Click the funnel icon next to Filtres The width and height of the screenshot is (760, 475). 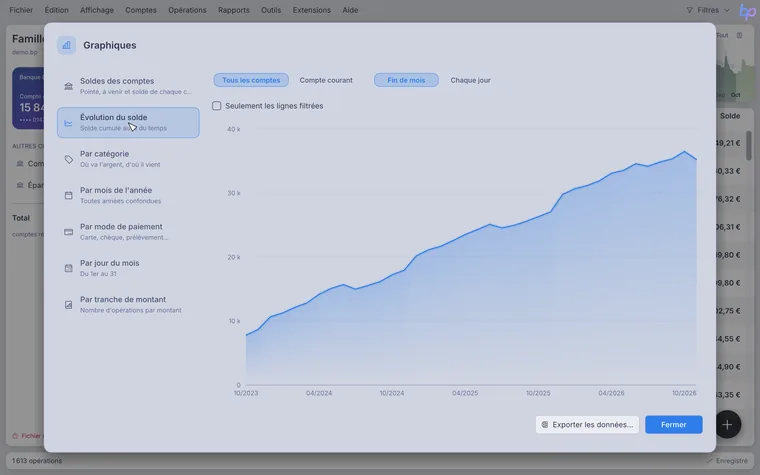(x=689, y=10)
